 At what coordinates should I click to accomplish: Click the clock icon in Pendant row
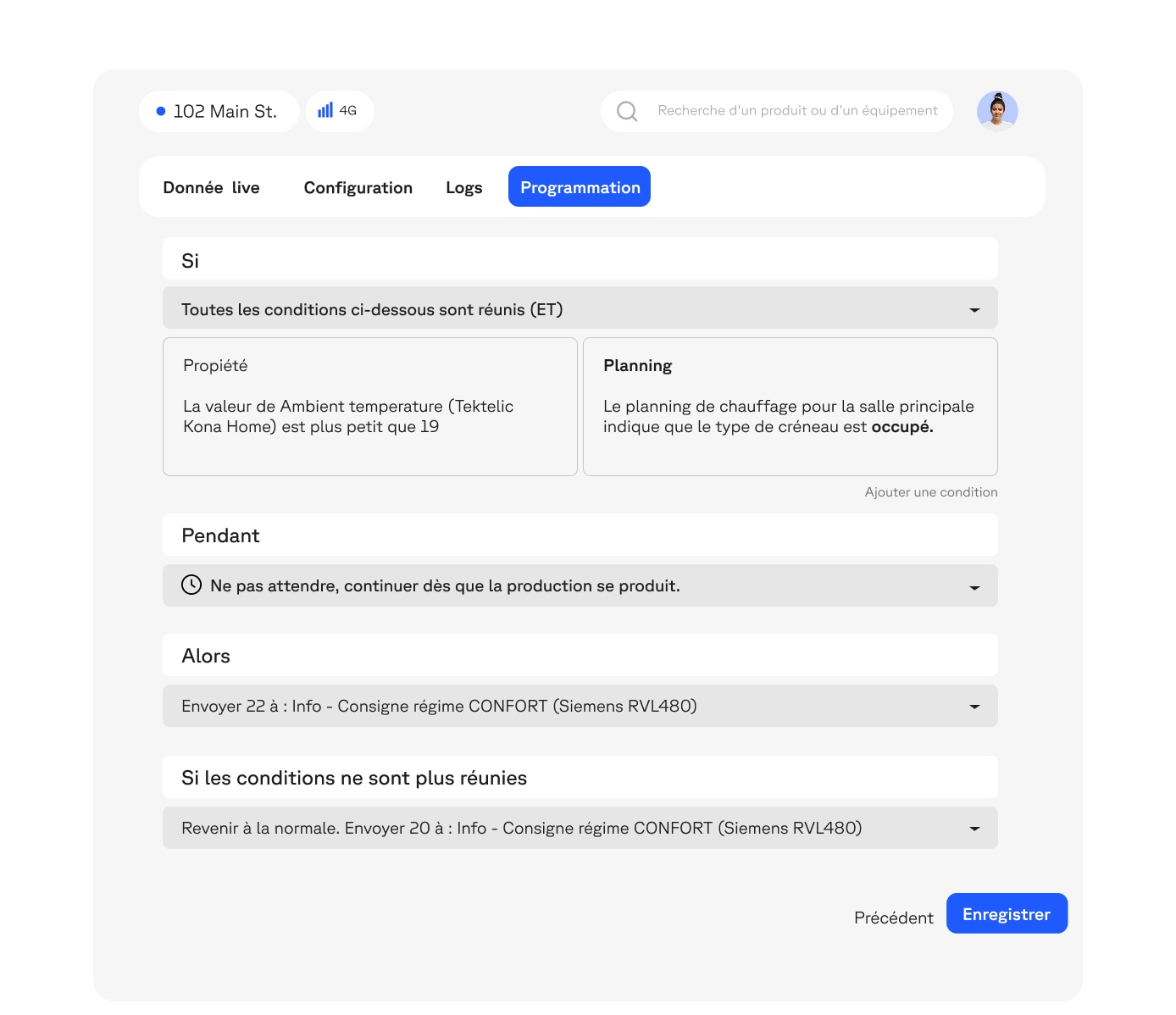(191, 585)
